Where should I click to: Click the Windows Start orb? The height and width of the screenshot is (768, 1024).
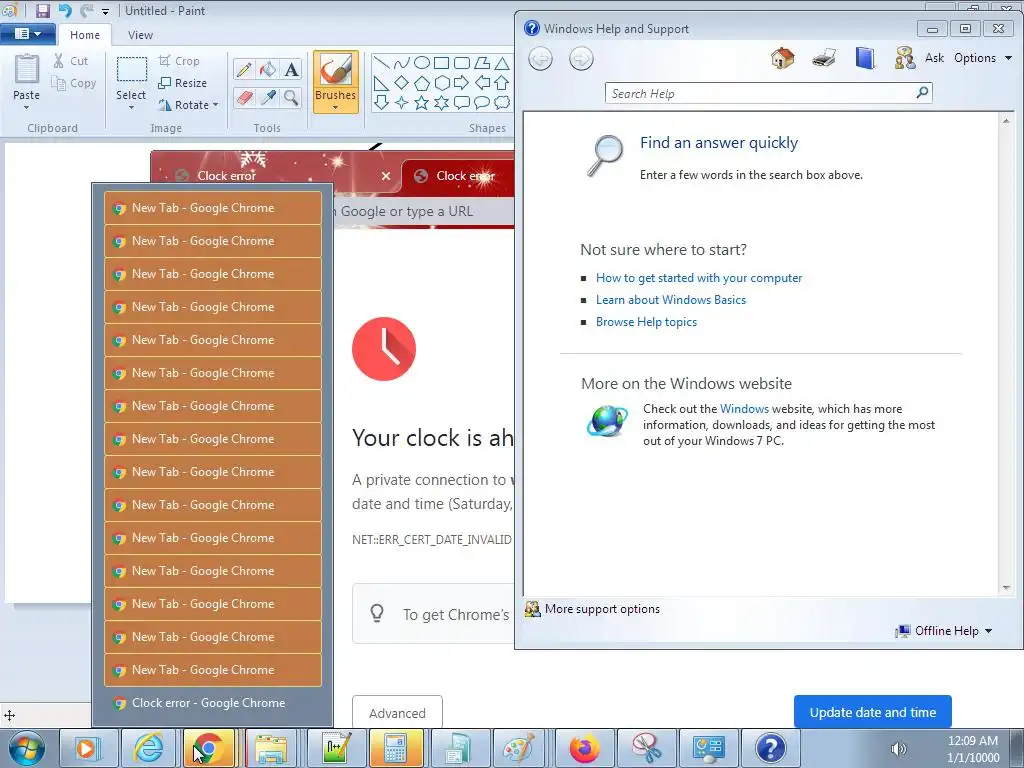(27, 748)
